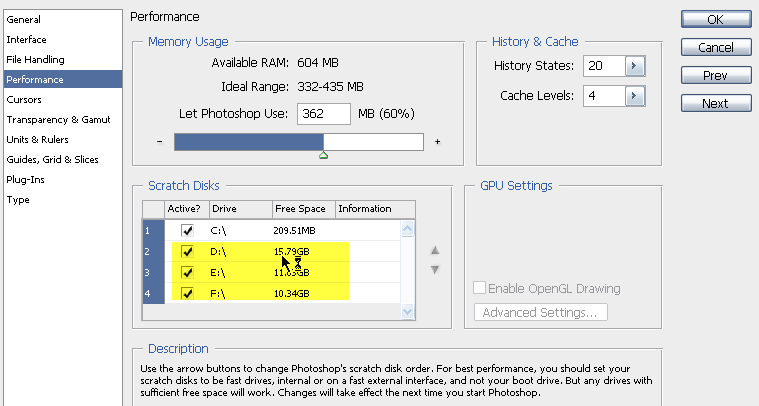Select scratch disk row number 2
759x406 pixels.
tap(153, 251)
